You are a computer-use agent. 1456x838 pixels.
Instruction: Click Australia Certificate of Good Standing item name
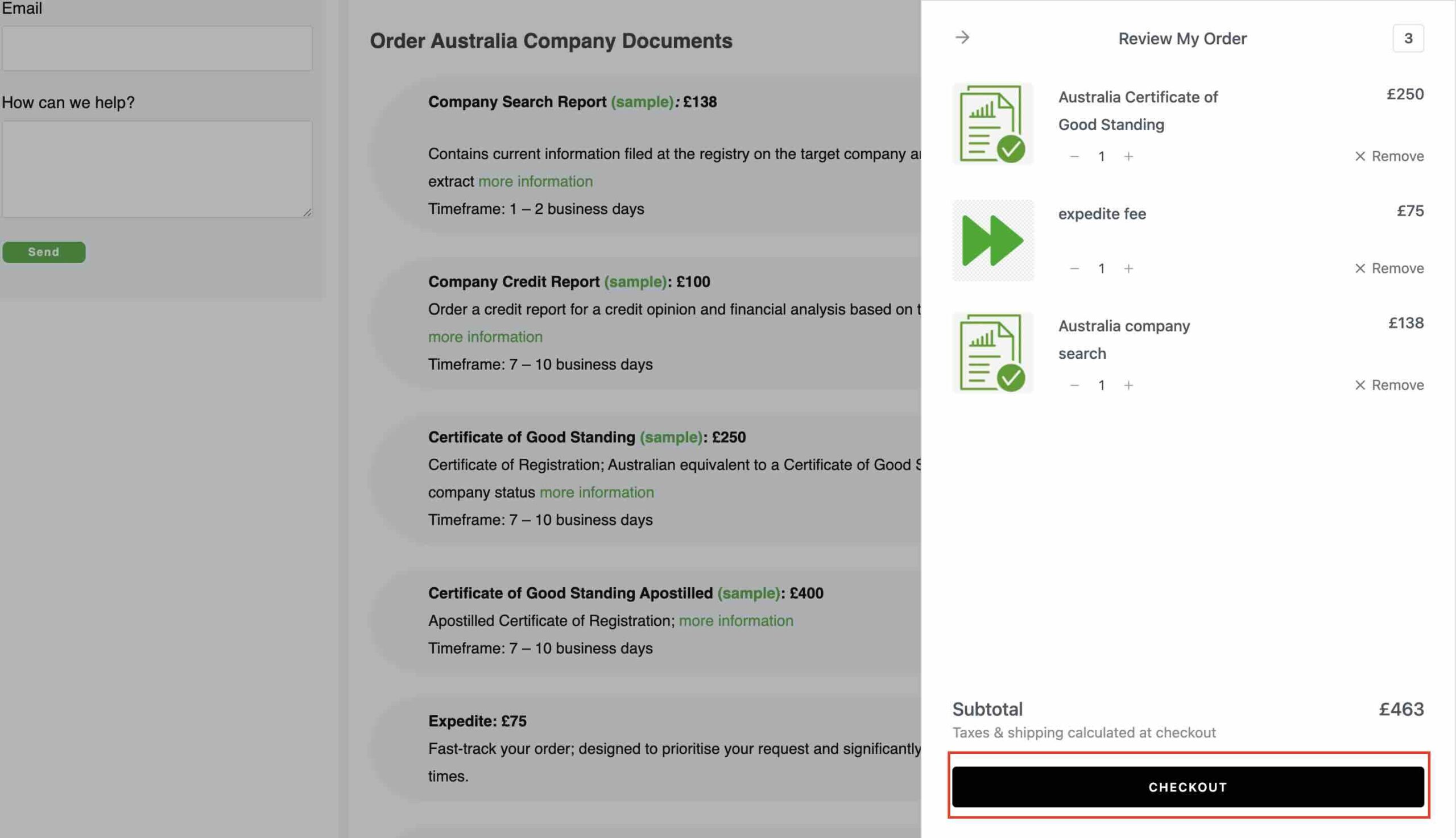[1137, 111]
